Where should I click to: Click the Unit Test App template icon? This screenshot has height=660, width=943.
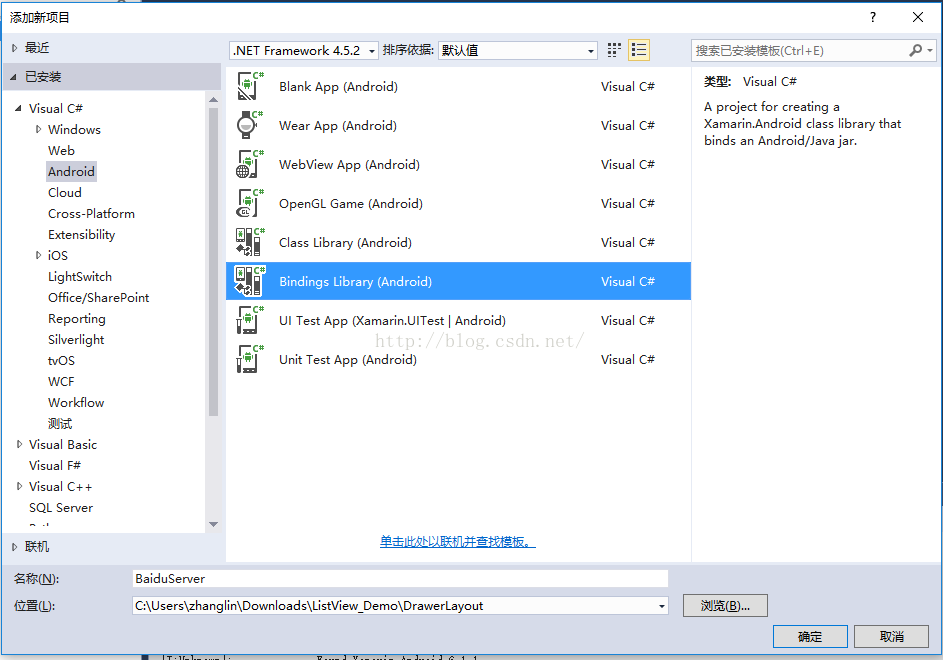(x=250, y=359)
